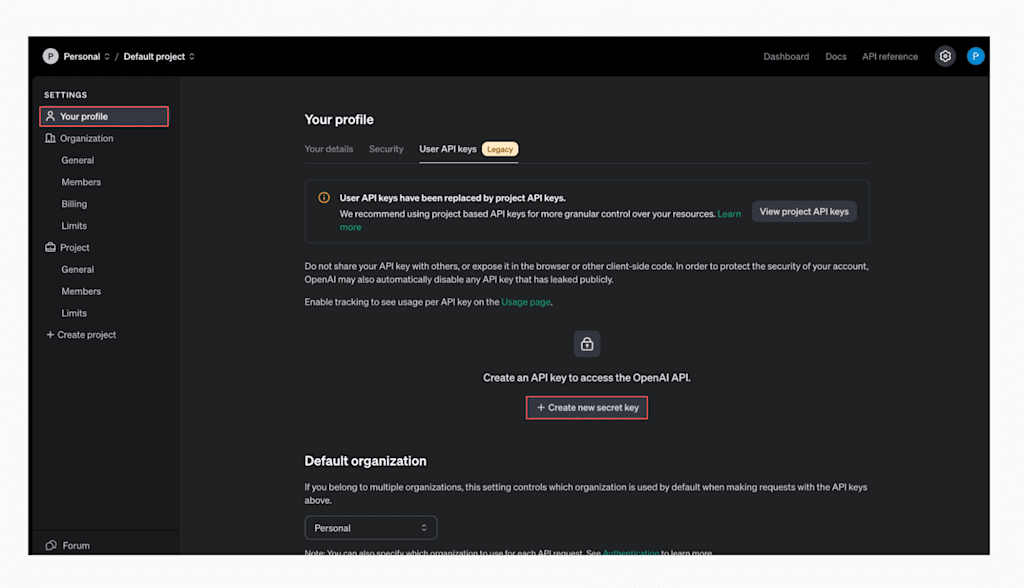Expand the Personal organization switcher
1024x588 pixels.
(86, 56)
